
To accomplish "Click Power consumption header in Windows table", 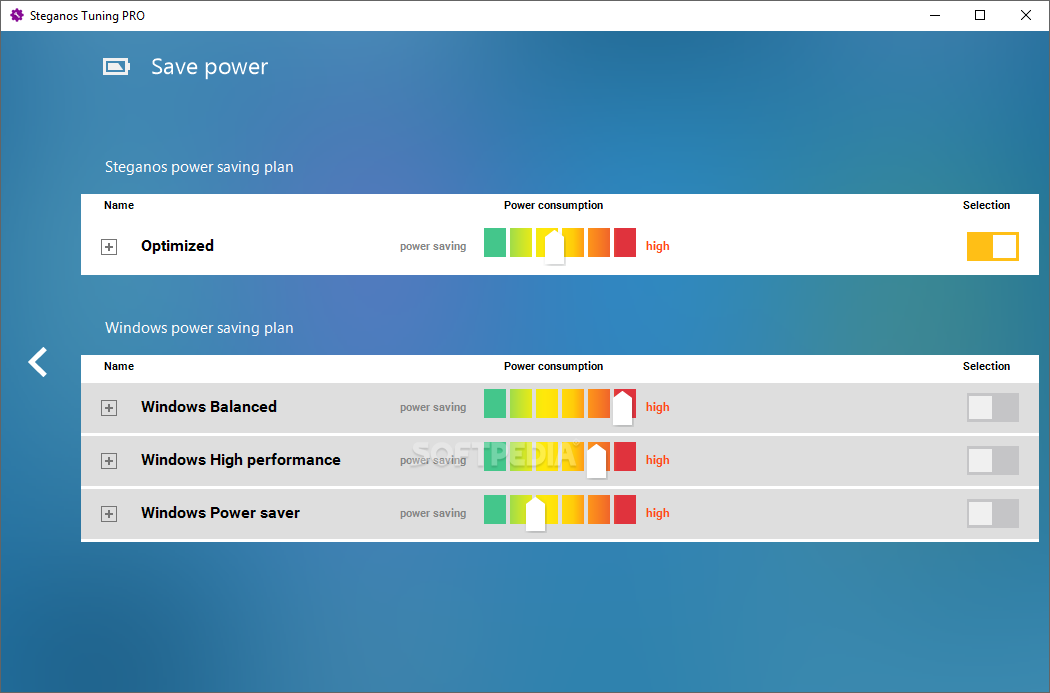I will coord(554,366).
